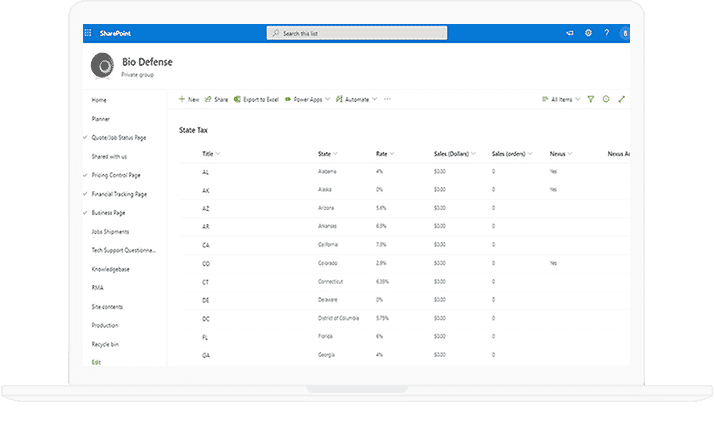Share the State Tax list

pyautogui.click(x=216, y=100)
